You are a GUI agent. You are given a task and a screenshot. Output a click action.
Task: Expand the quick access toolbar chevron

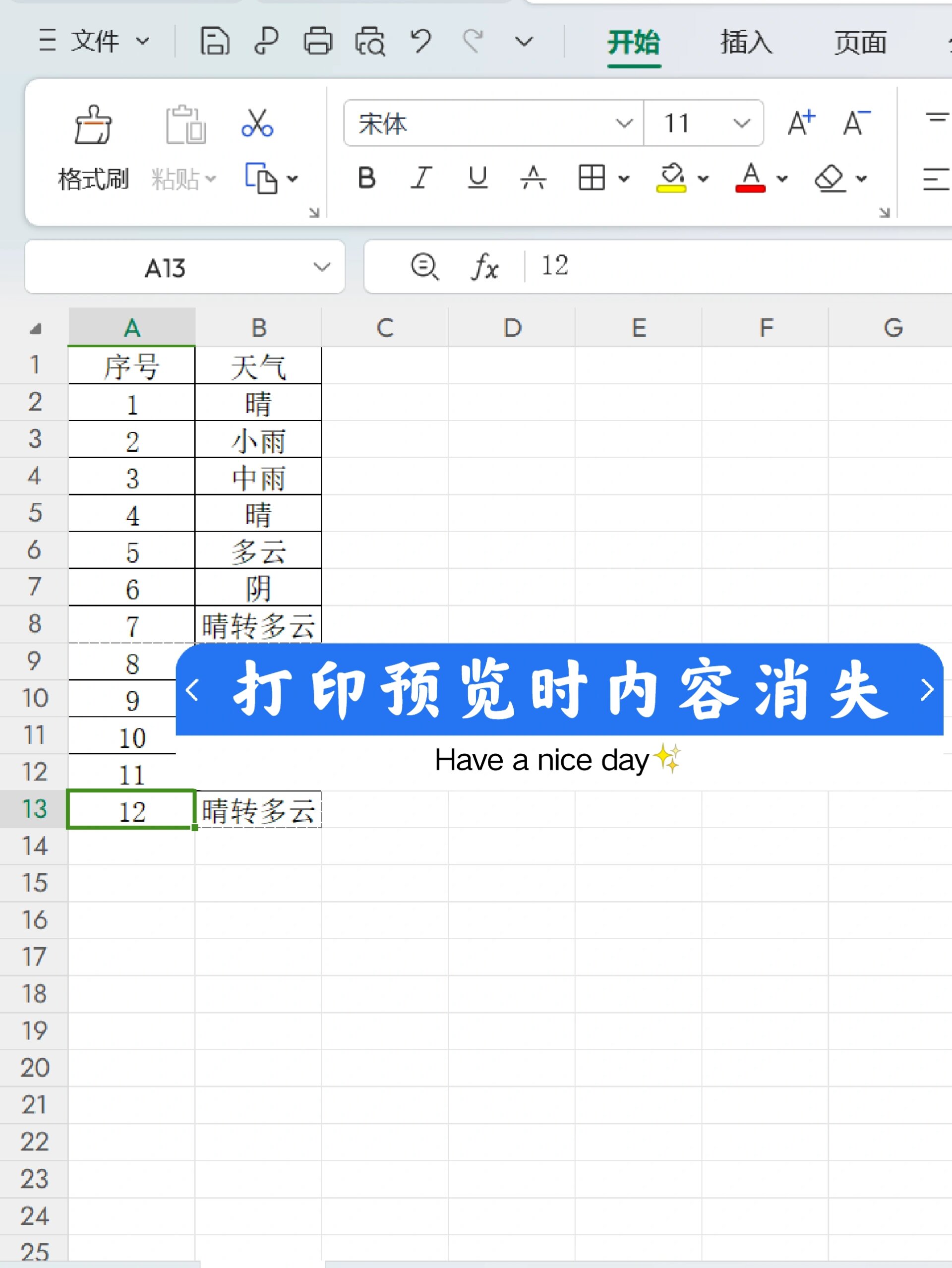click(x=524, y=41)
